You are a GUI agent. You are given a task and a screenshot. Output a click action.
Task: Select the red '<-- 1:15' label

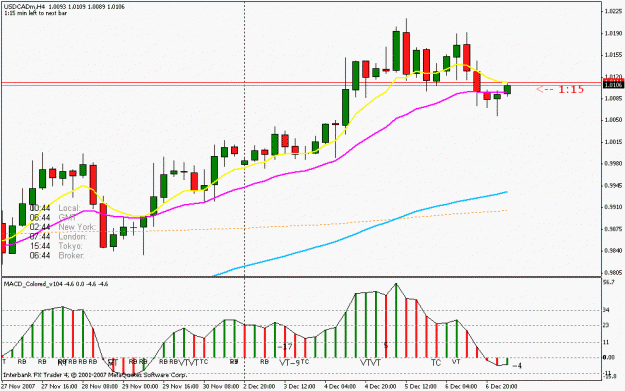pyautogui.click(x=560, y=89)
